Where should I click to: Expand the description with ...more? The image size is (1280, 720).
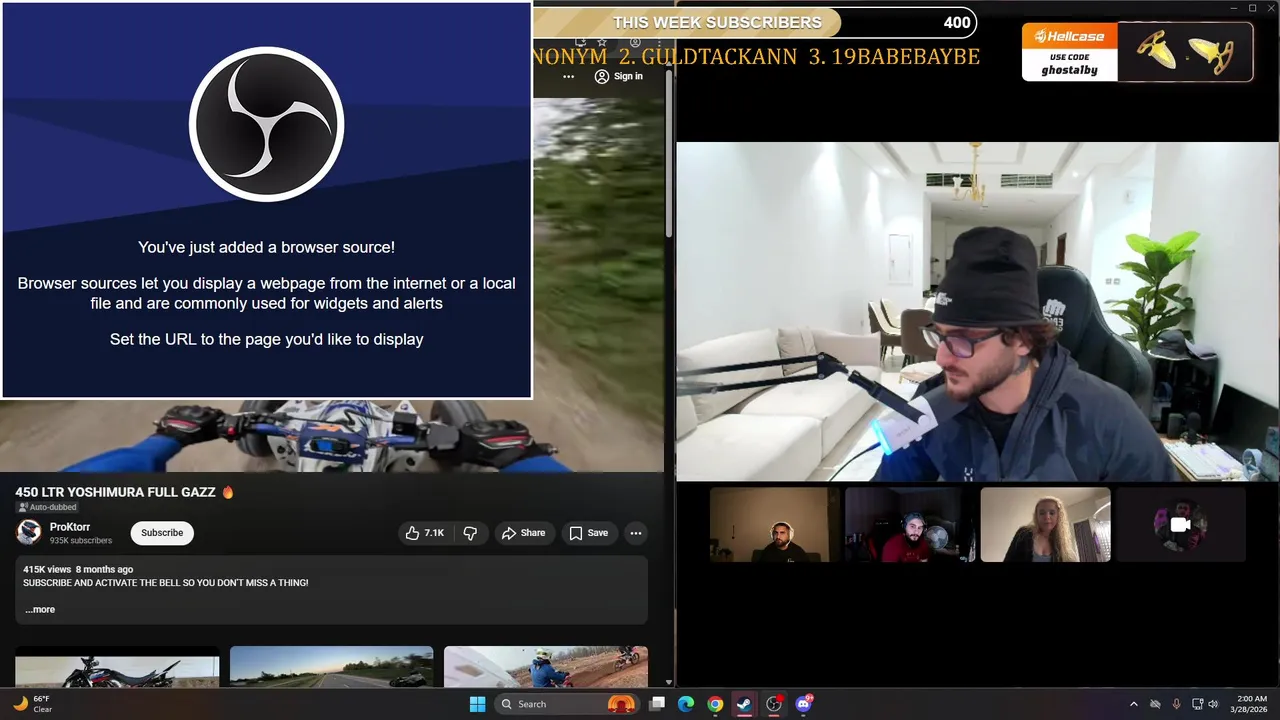tap(40, 610)
